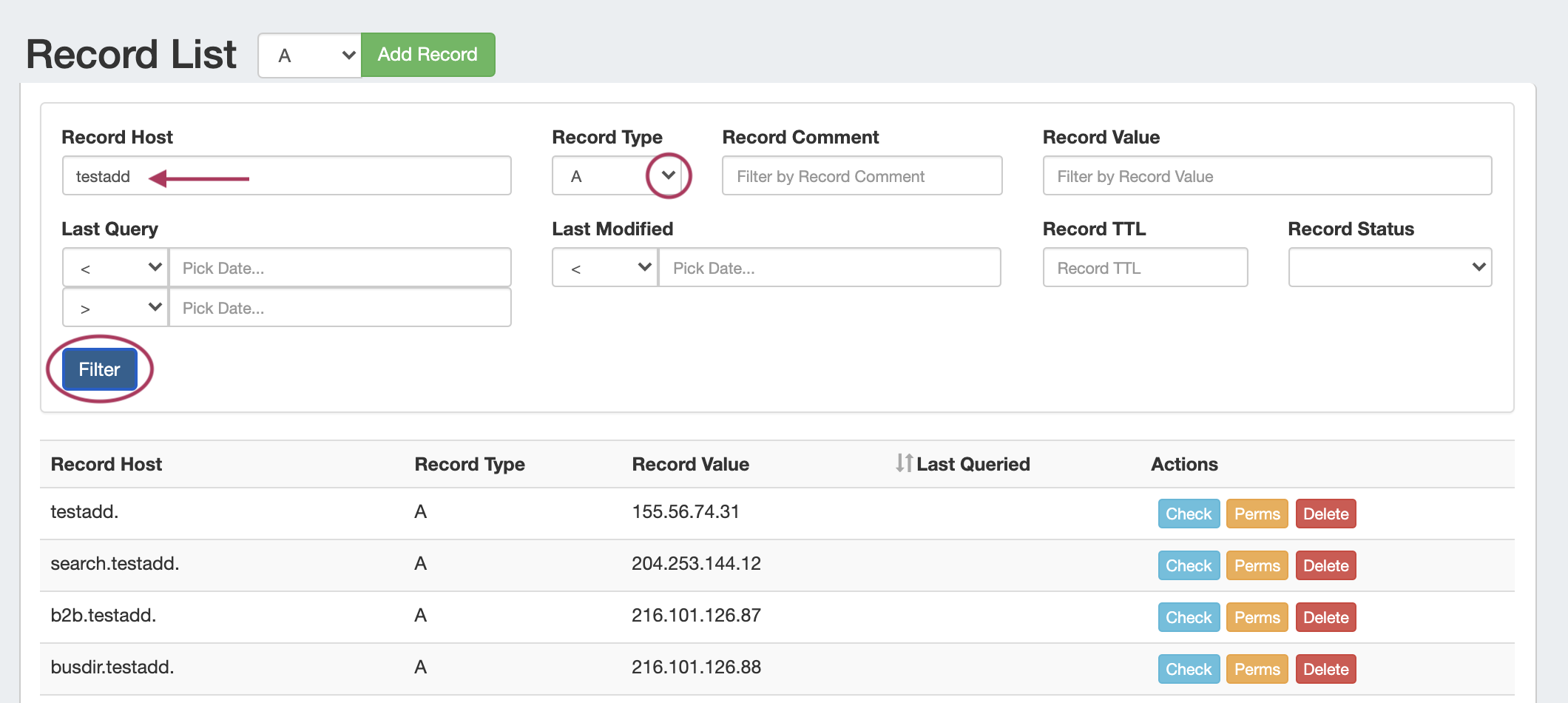Click the green Add Record button
This screenshot has width=1568, height=703.
(428, 55)
